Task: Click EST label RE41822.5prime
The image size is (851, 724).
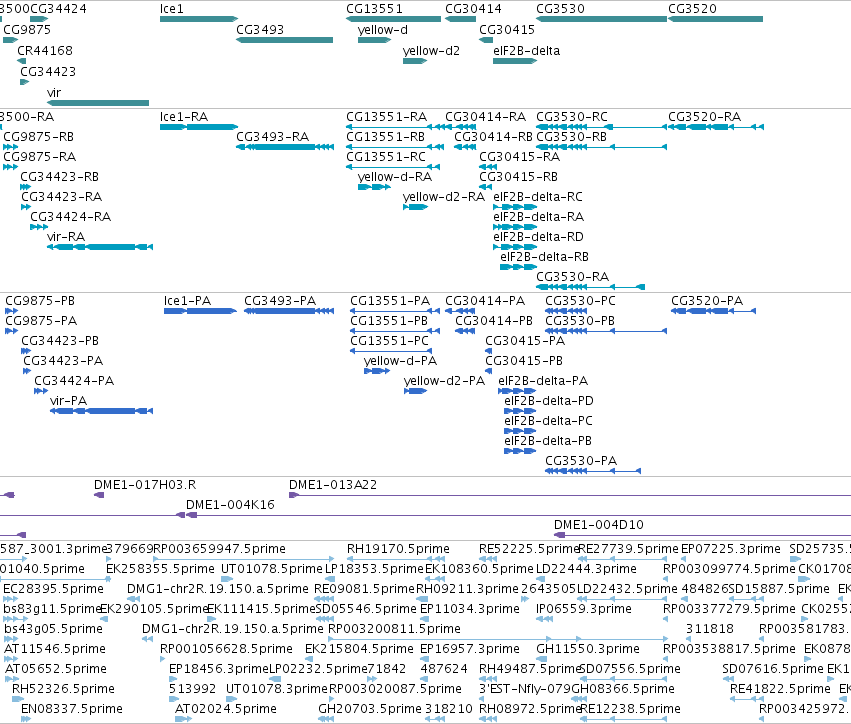Action: (780, 690)
